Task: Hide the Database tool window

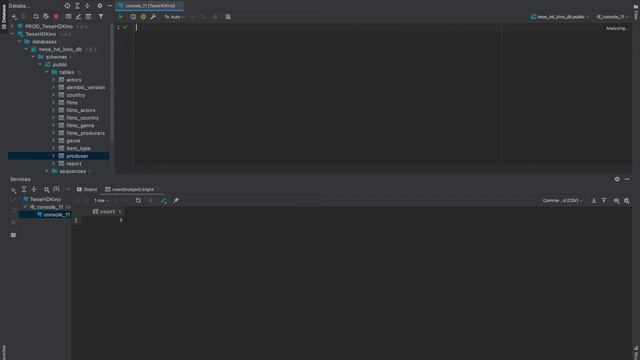Action: tap(109, 6)
